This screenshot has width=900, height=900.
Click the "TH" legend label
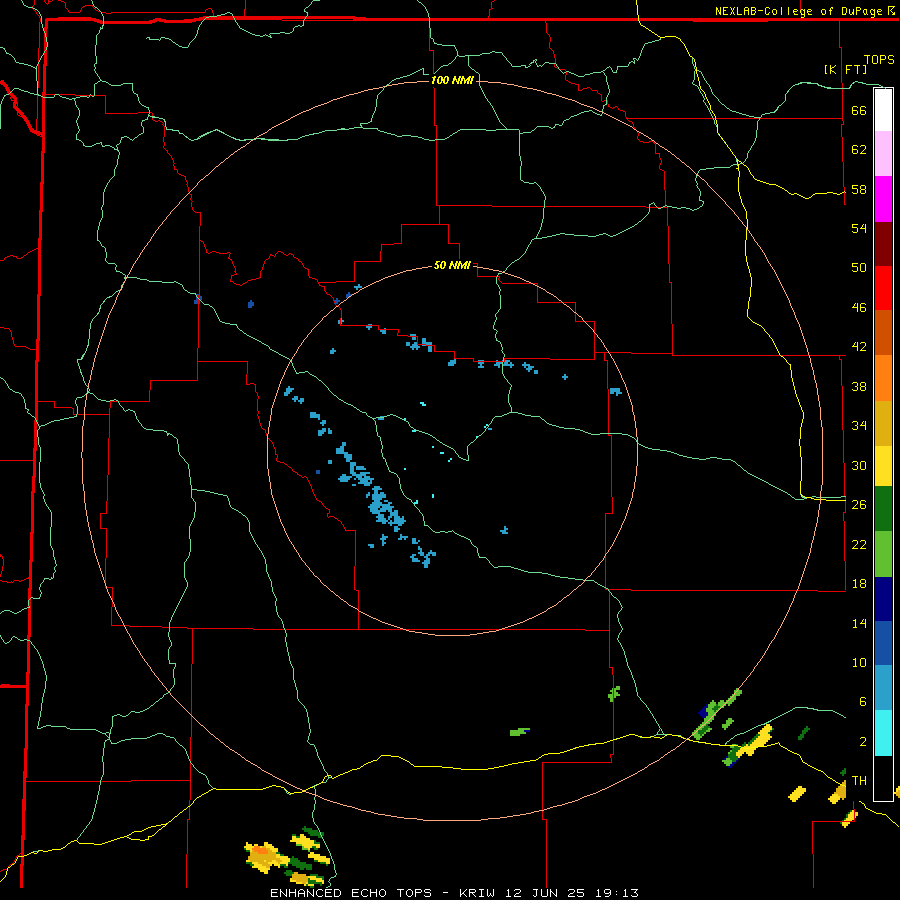pyautogui.click(x=859, y=781)
